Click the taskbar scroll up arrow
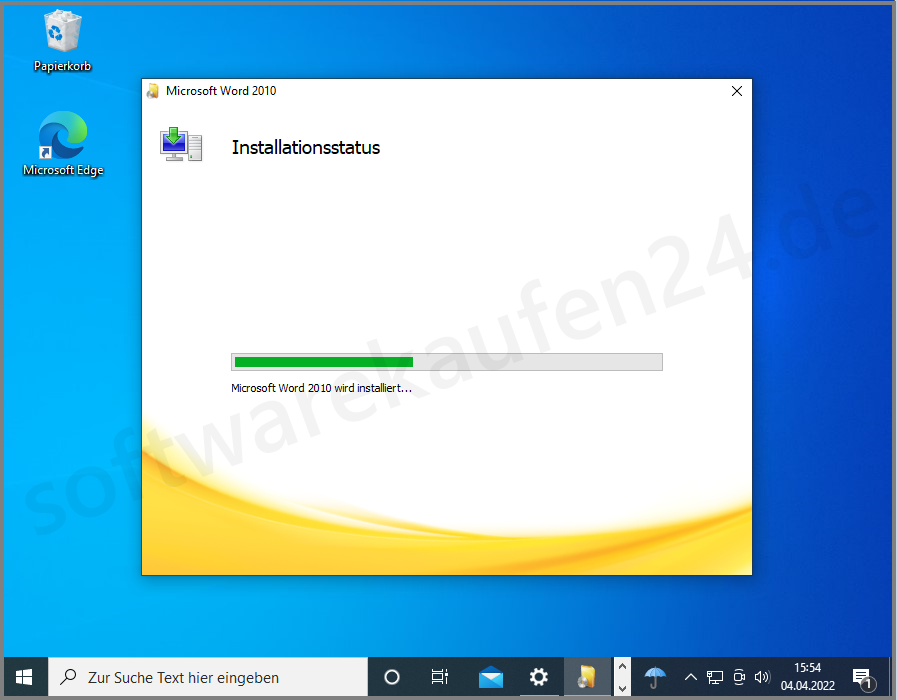The image size is (897, 700). (x=622, y=667)
